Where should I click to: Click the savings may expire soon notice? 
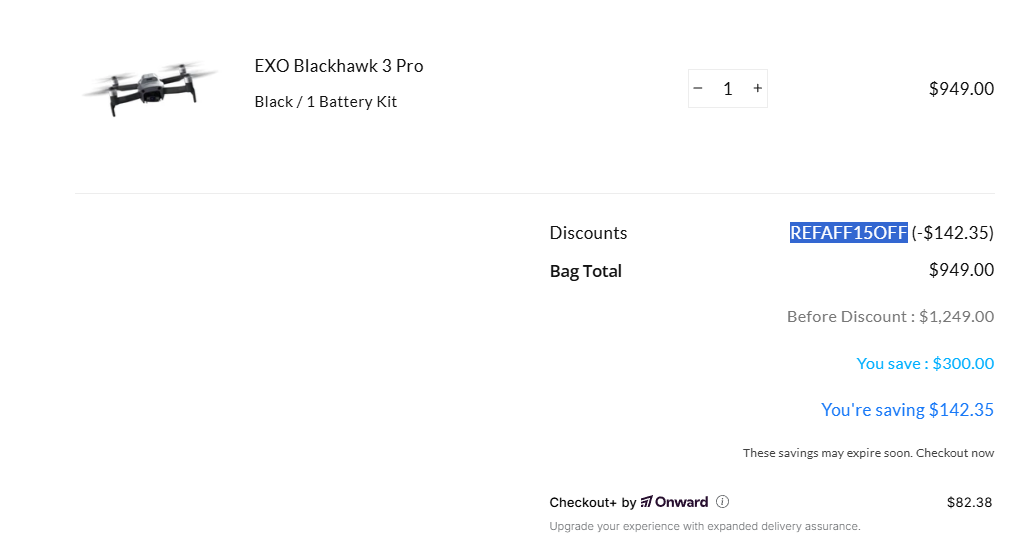pyautogui.click(x=868, y=453)
